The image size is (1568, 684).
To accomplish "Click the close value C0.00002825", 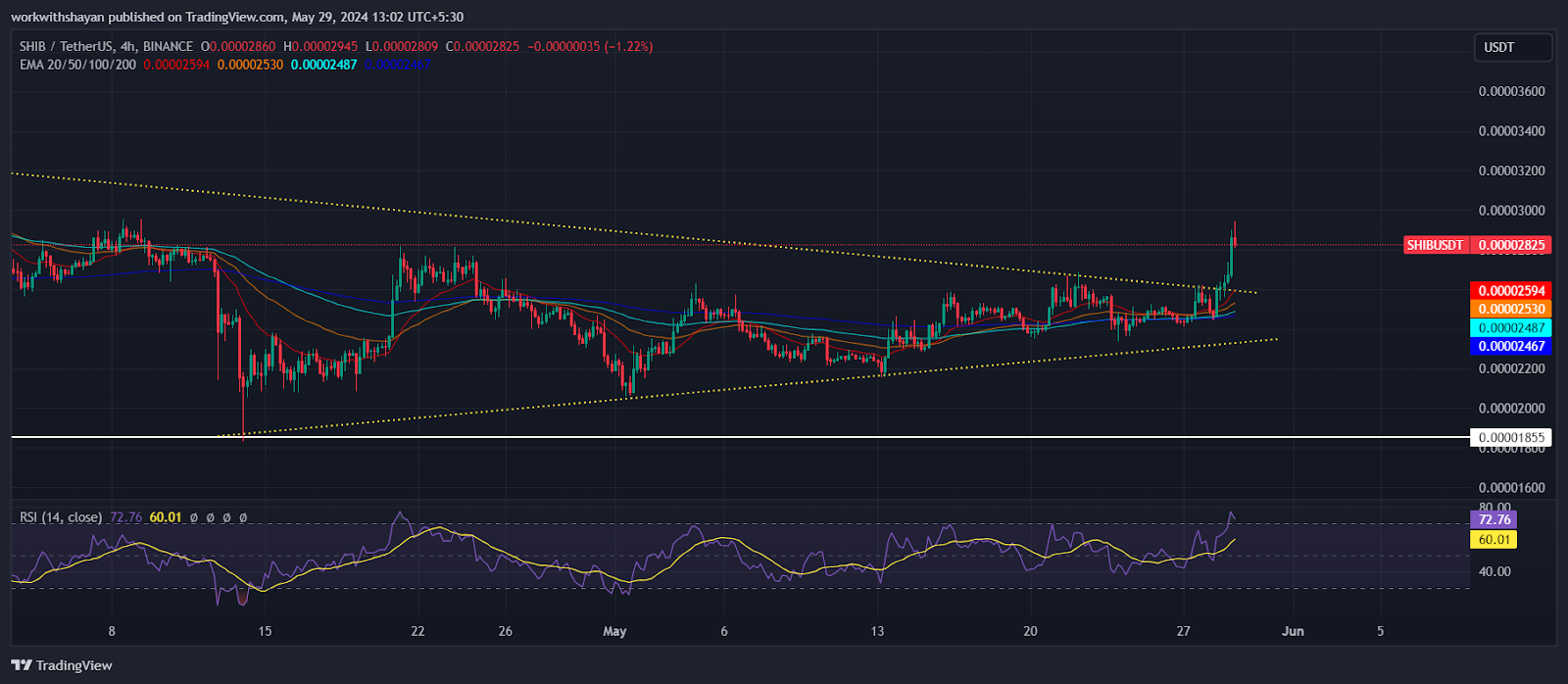I will [x=483, y=46].
